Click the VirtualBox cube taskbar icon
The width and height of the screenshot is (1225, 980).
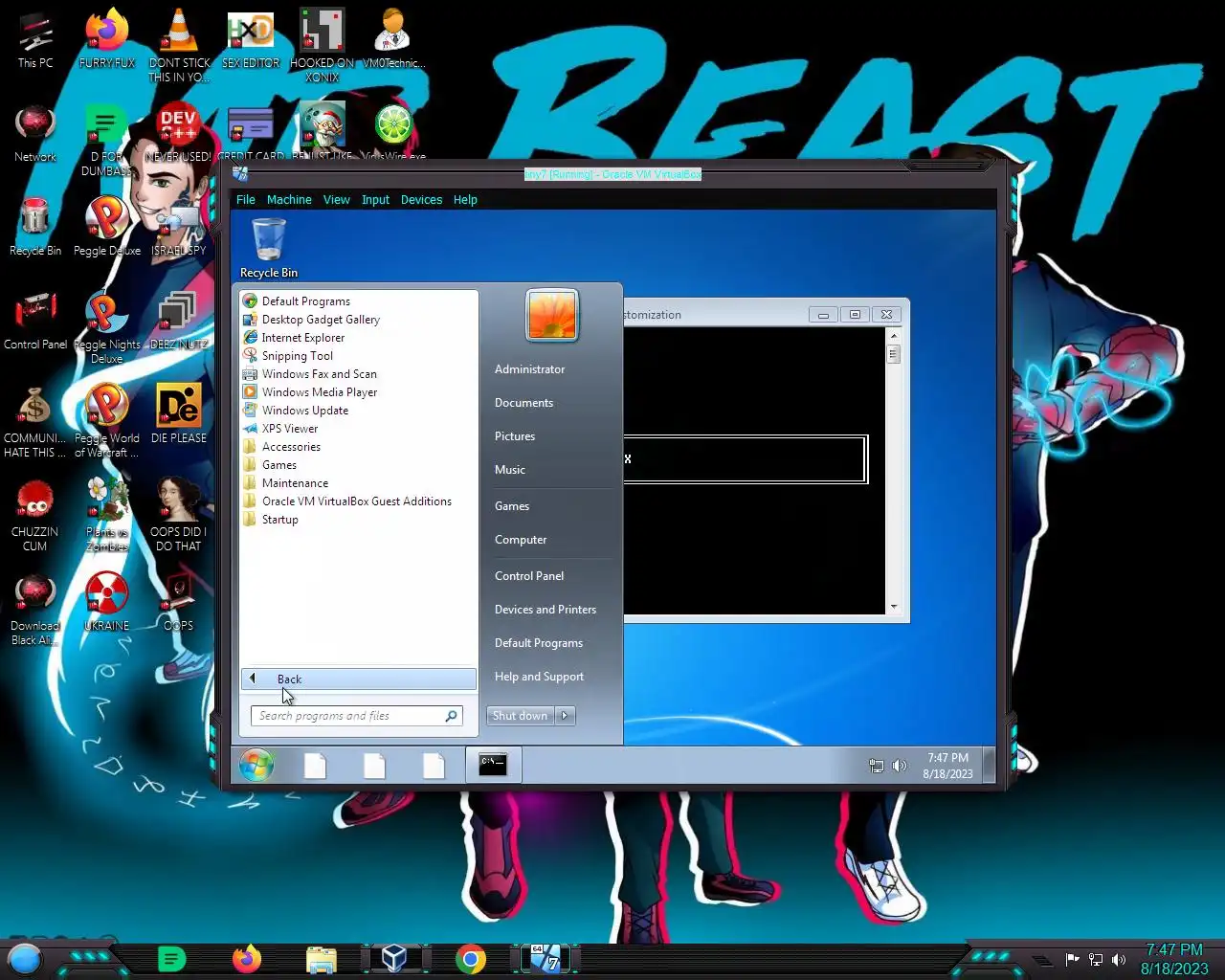tap(394, 959)
